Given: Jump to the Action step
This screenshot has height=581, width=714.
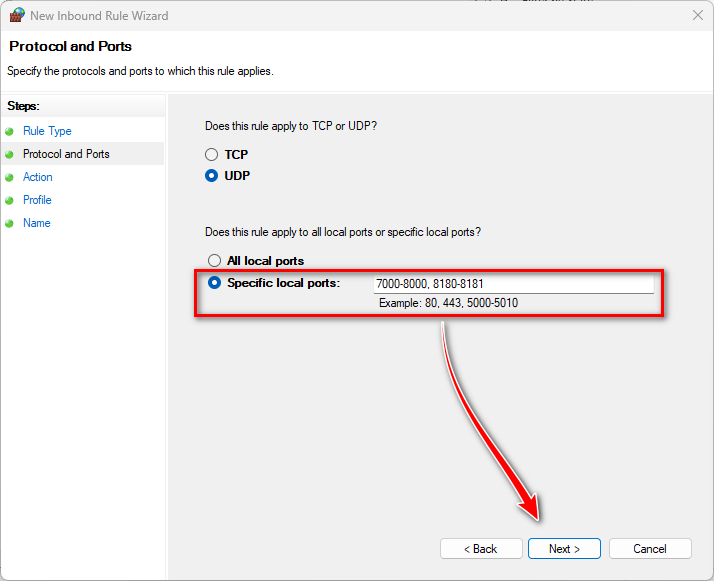Looking at the screenshot, I should click(x=38, y=177).
